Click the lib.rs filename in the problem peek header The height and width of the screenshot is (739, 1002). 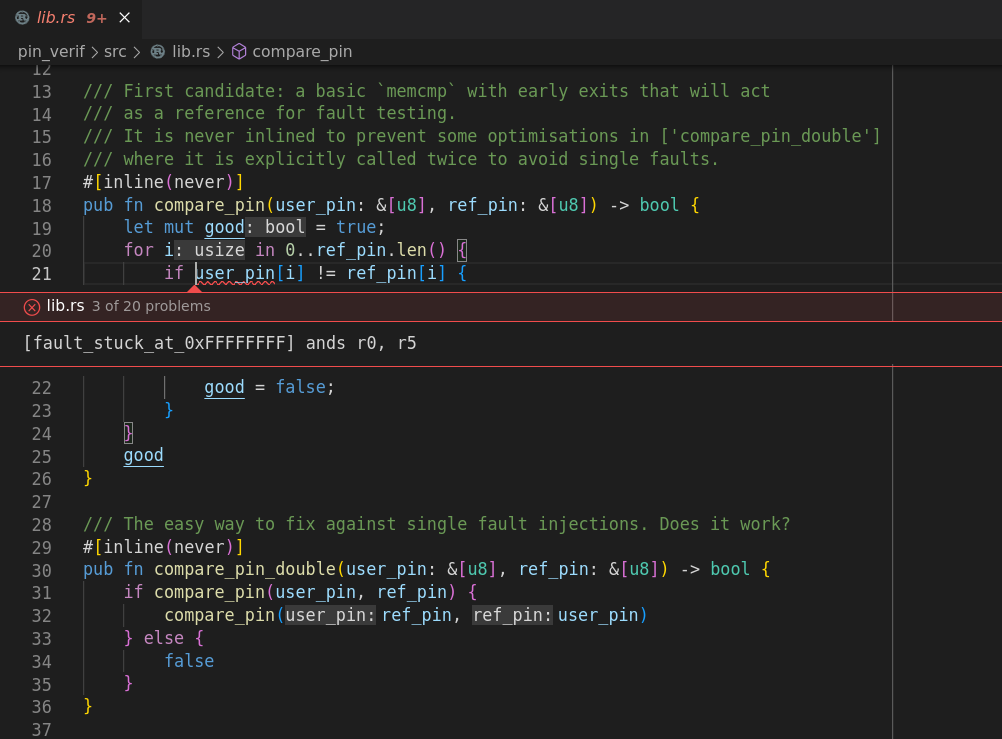(x=65, y=306)
